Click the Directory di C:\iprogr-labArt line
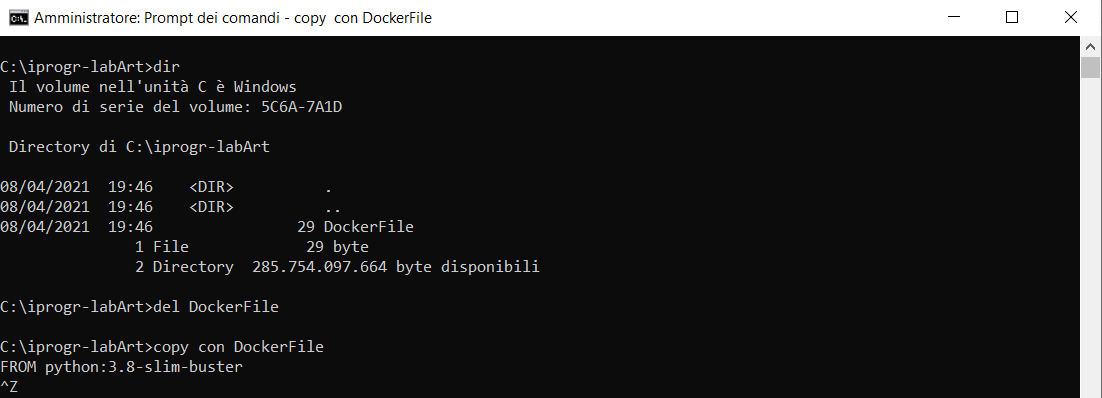Viewport: 1102px width, 398px height. 139,147
